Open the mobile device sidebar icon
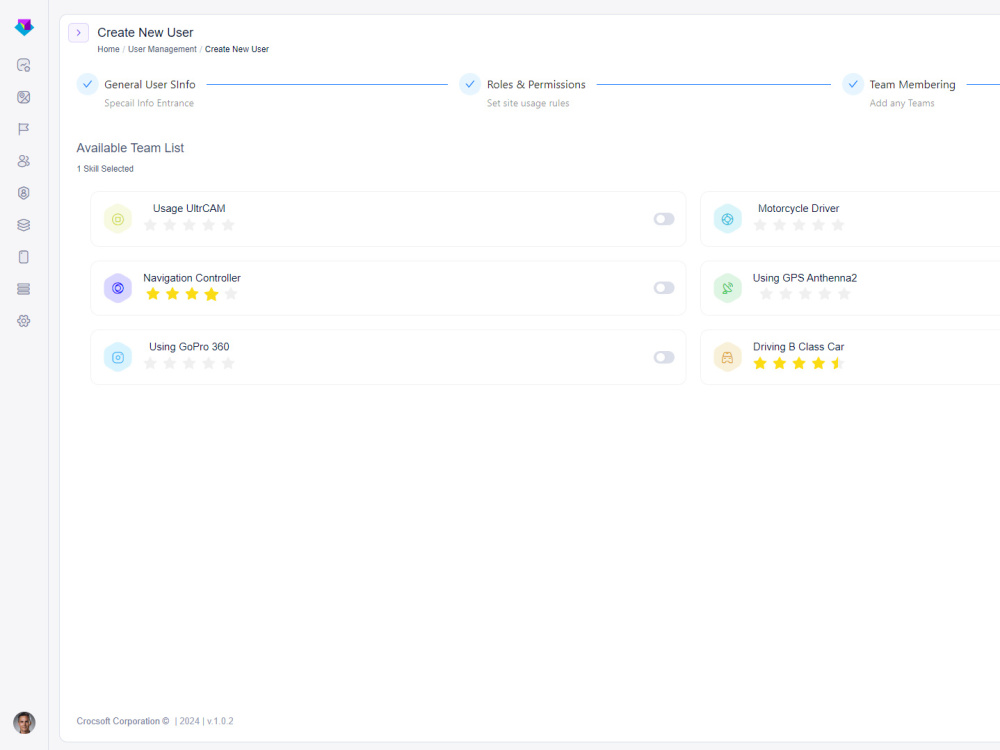The image size is (1000, 750). pyautogui.click(x=24, y=257)
